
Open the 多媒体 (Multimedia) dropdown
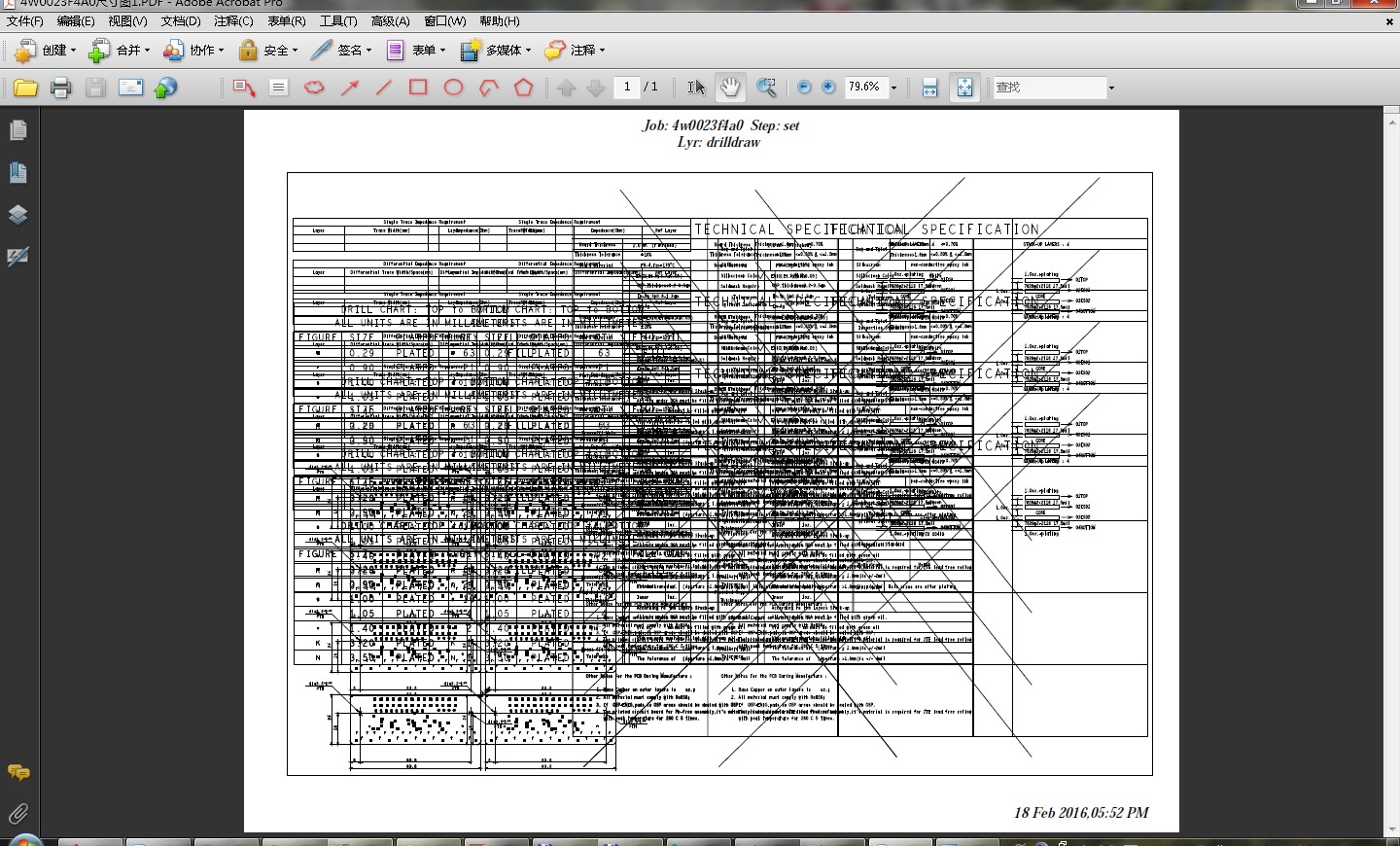pyautogui.click(x=496, y=51)
